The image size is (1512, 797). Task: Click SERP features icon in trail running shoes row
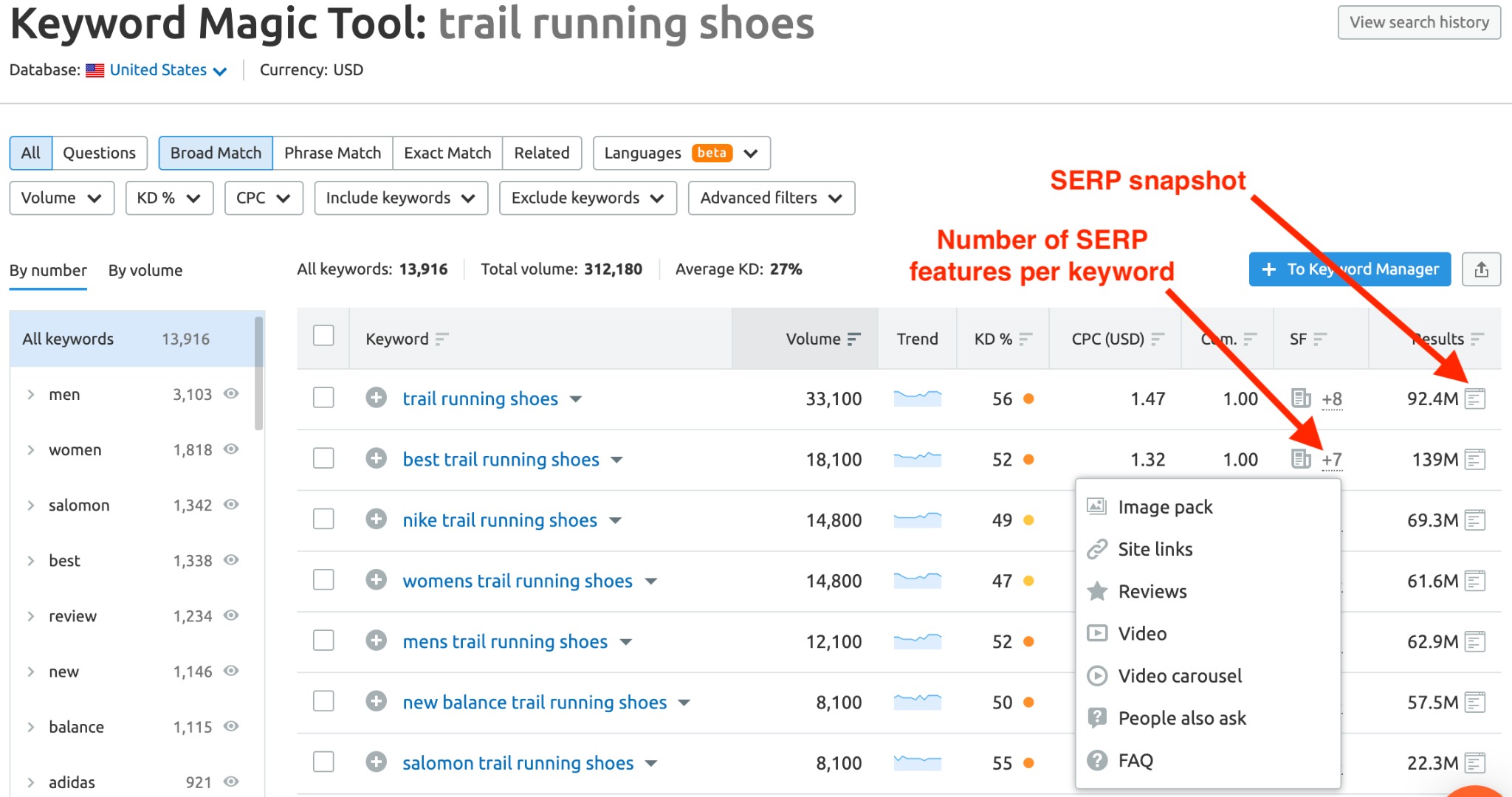[x=1301, y=398]
